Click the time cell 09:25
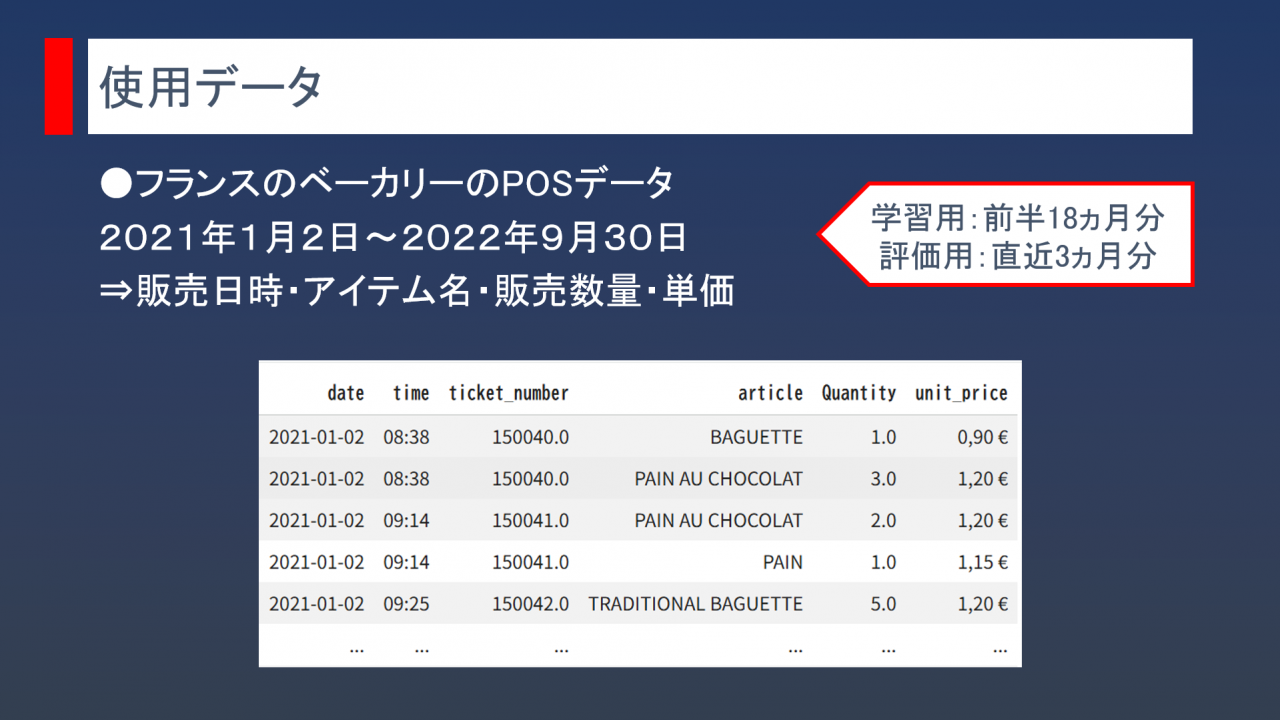This screenshot has height=720, width=1280. (x=406, y=604)
